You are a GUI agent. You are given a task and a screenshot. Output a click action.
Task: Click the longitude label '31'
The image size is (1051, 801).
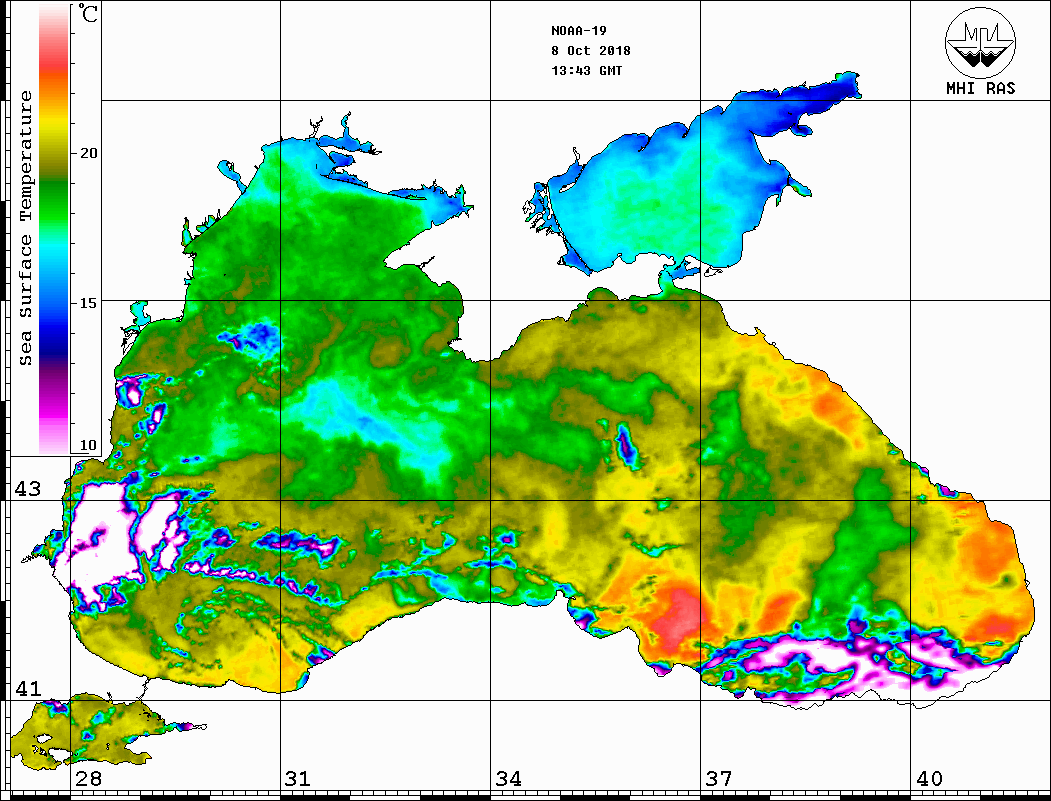pos(298,779)
